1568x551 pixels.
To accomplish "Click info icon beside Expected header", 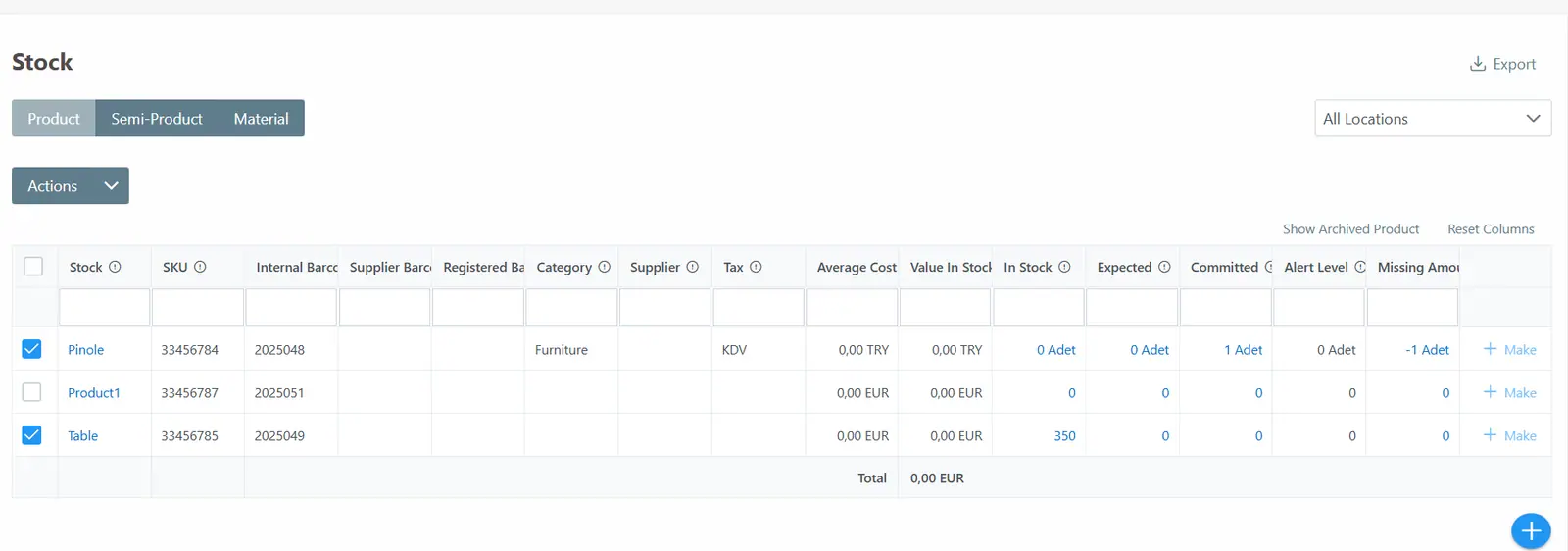I will click(1164, 267).
